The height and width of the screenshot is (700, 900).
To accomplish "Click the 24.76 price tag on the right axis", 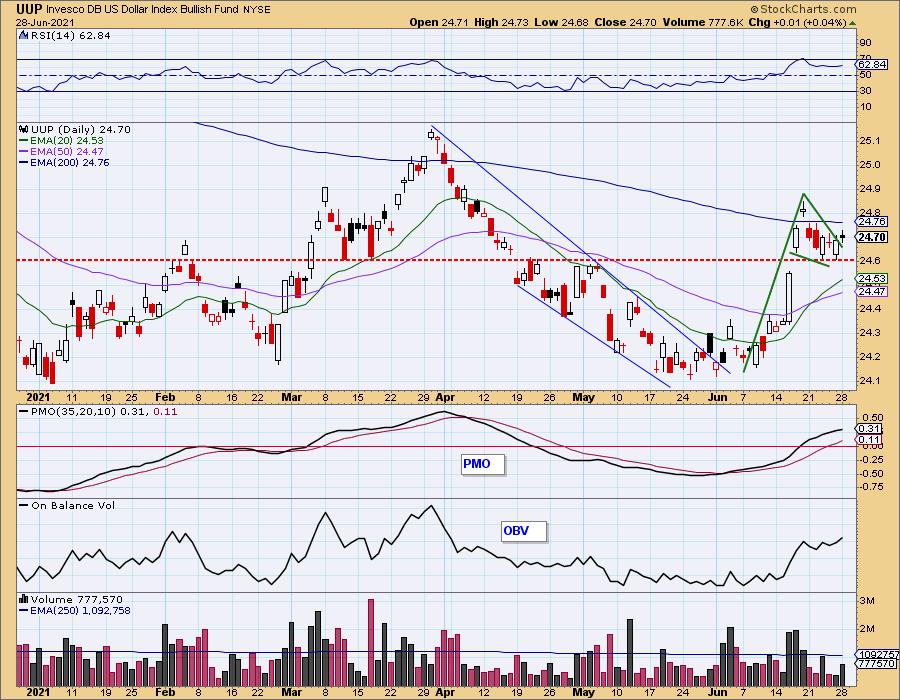I will point(873,221).
